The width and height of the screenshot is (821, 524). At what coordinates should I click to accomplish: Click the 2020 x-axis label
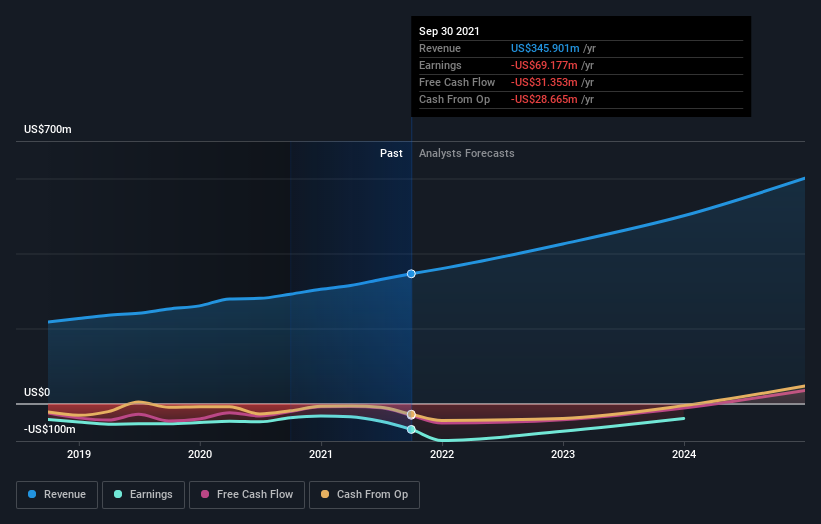point(200,454)
